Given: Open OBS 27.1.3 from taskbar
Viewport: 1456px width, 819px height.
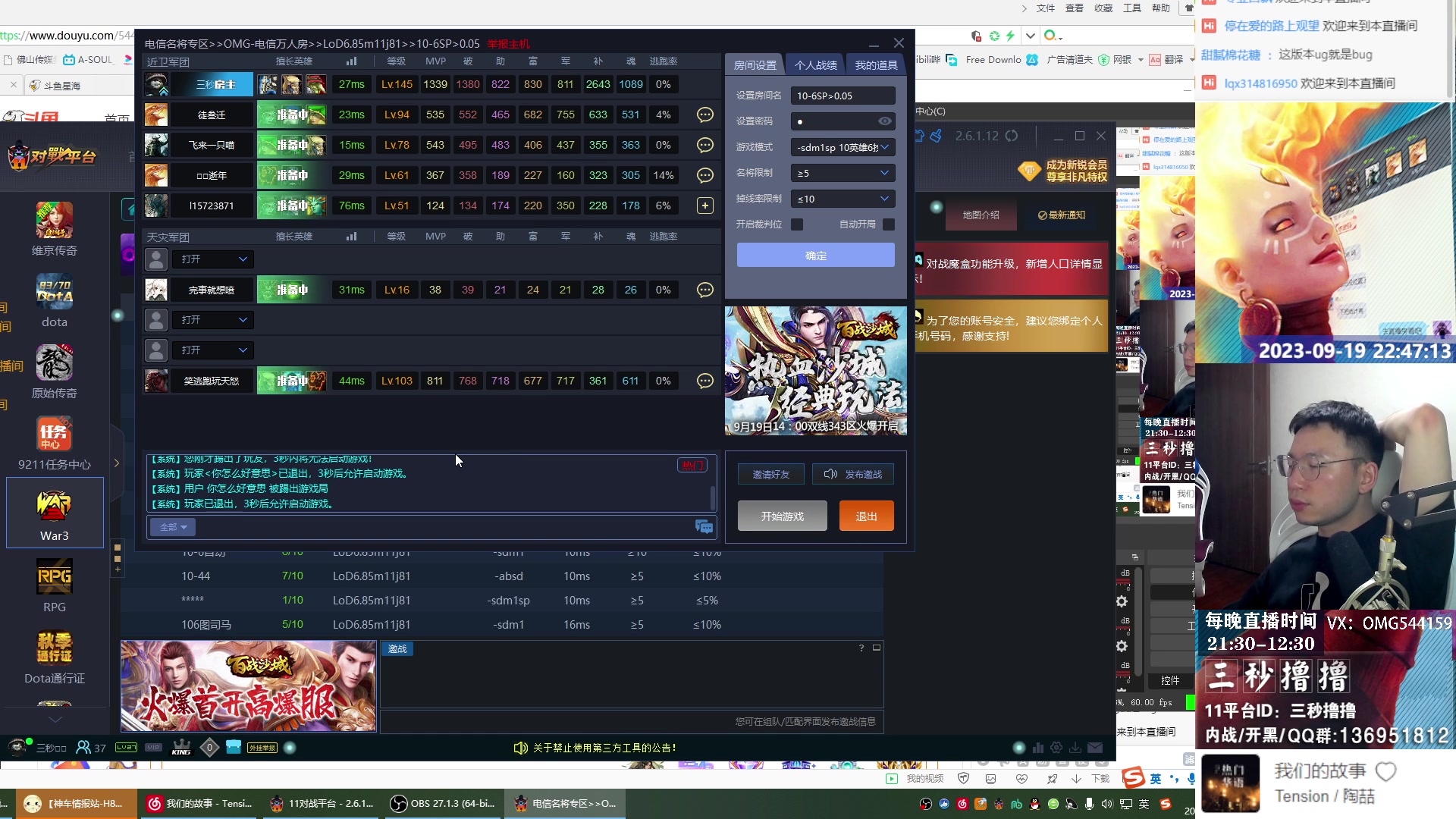Looking at the screenshot, I should 442,804.
